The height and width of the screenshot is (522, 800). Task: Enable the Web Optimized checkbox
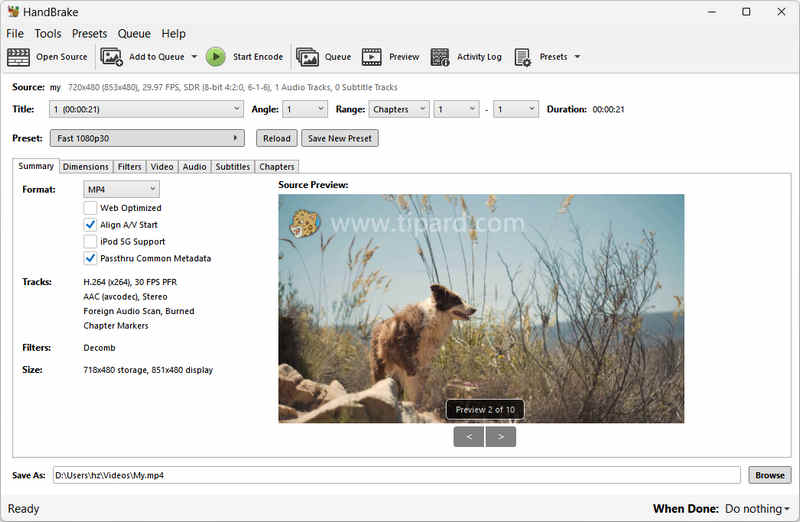pyautogui.click(x=90, y=208)
